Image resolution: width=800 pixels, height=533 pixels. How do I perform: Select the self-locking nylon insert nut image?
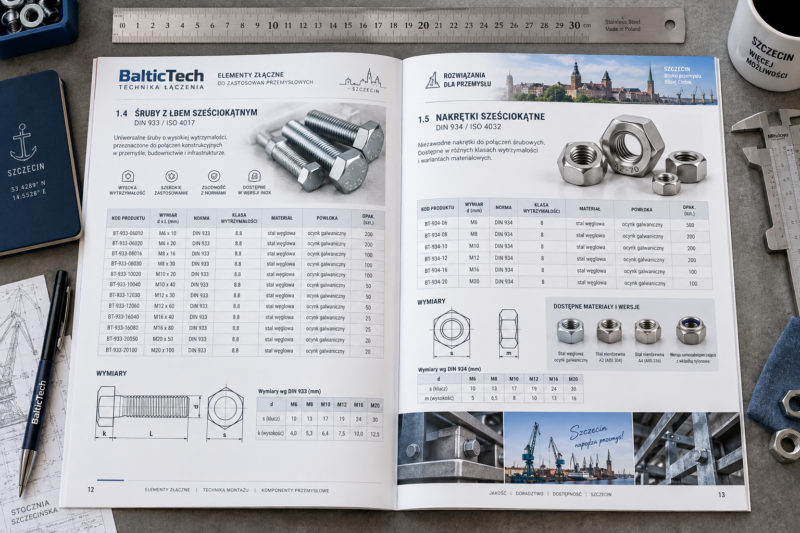pos(691,331)
